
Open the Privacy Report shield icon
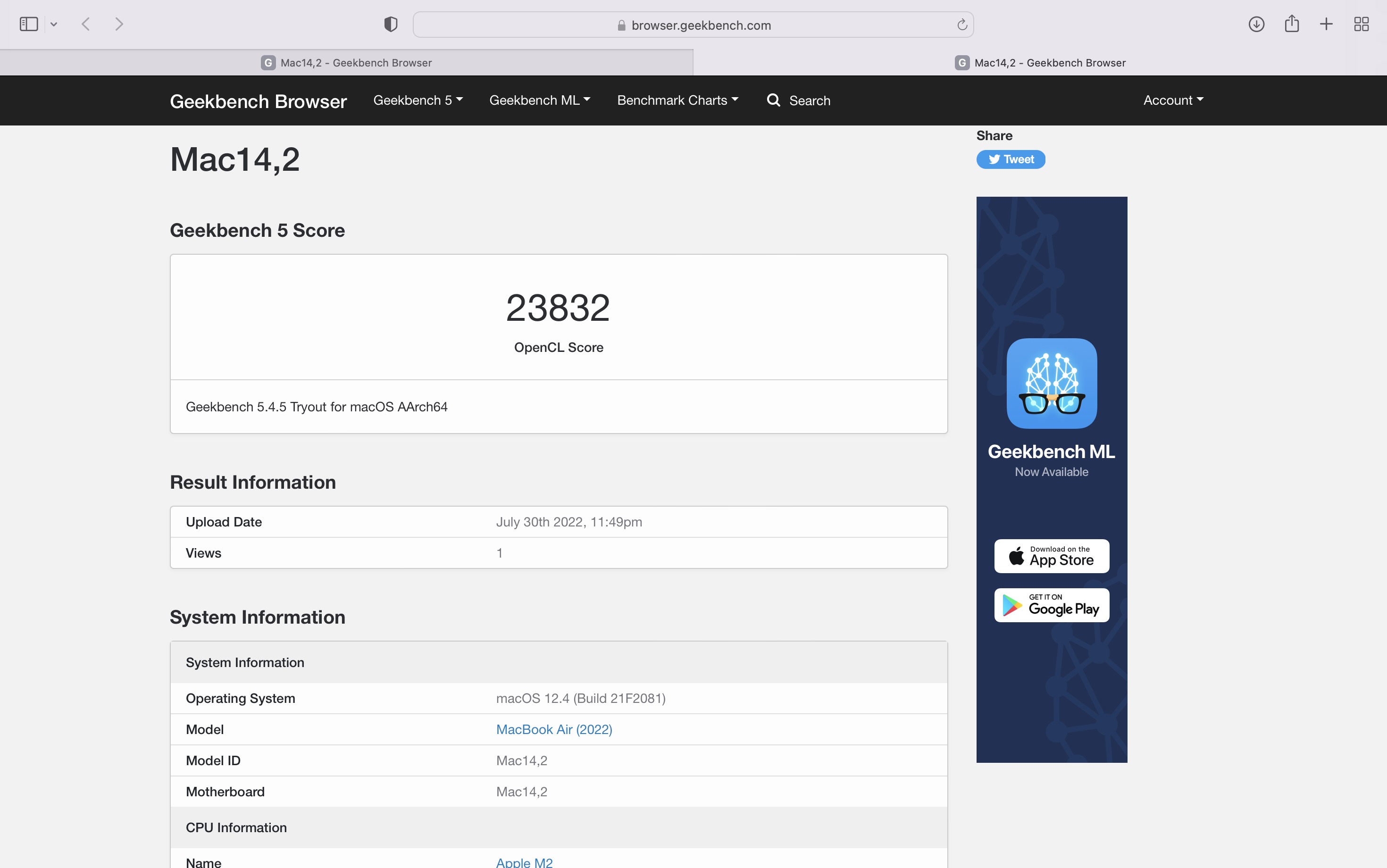(x=391, y=24)
